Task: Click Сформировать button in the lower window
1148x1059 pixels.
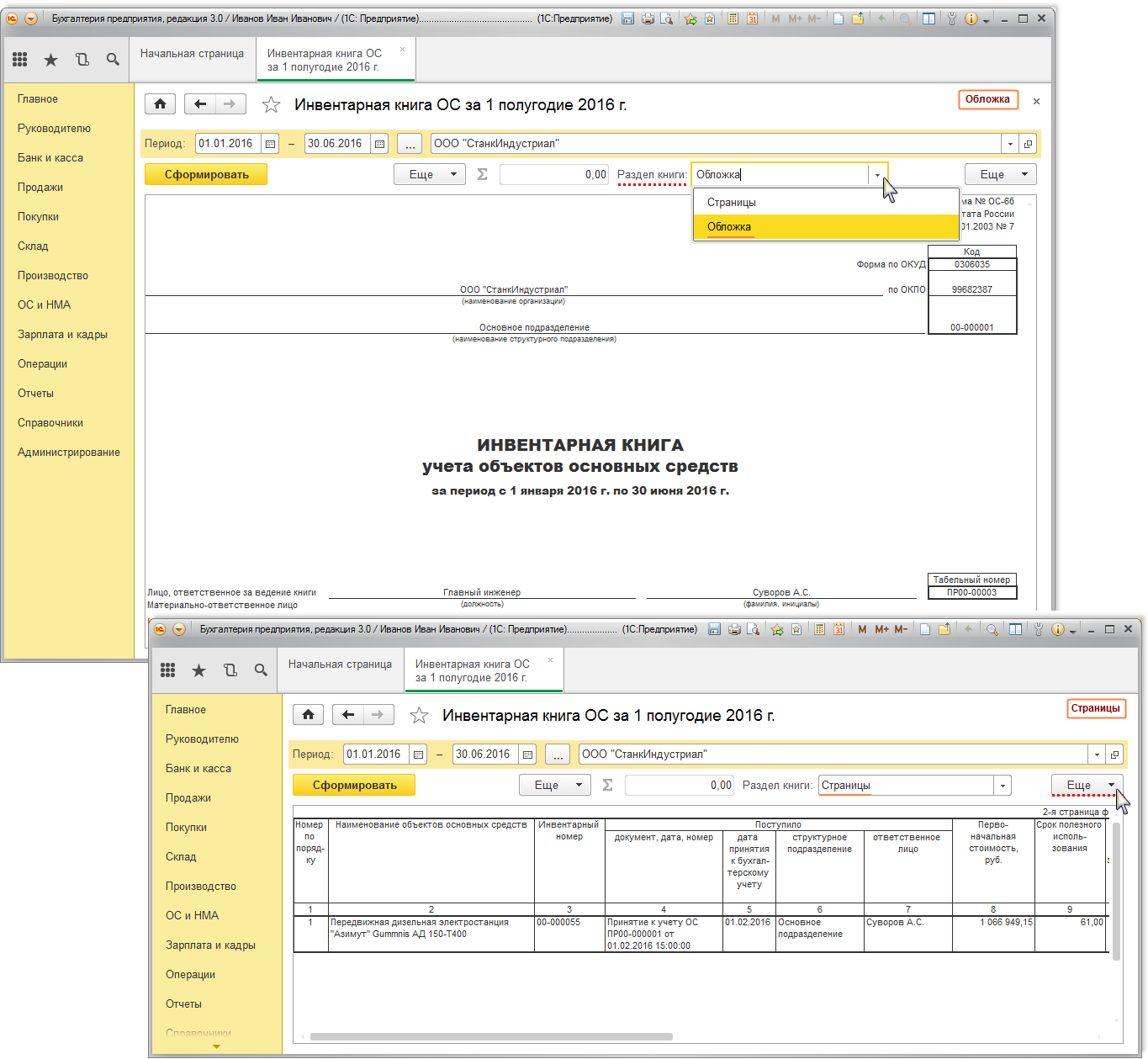Action: point(354,785)
